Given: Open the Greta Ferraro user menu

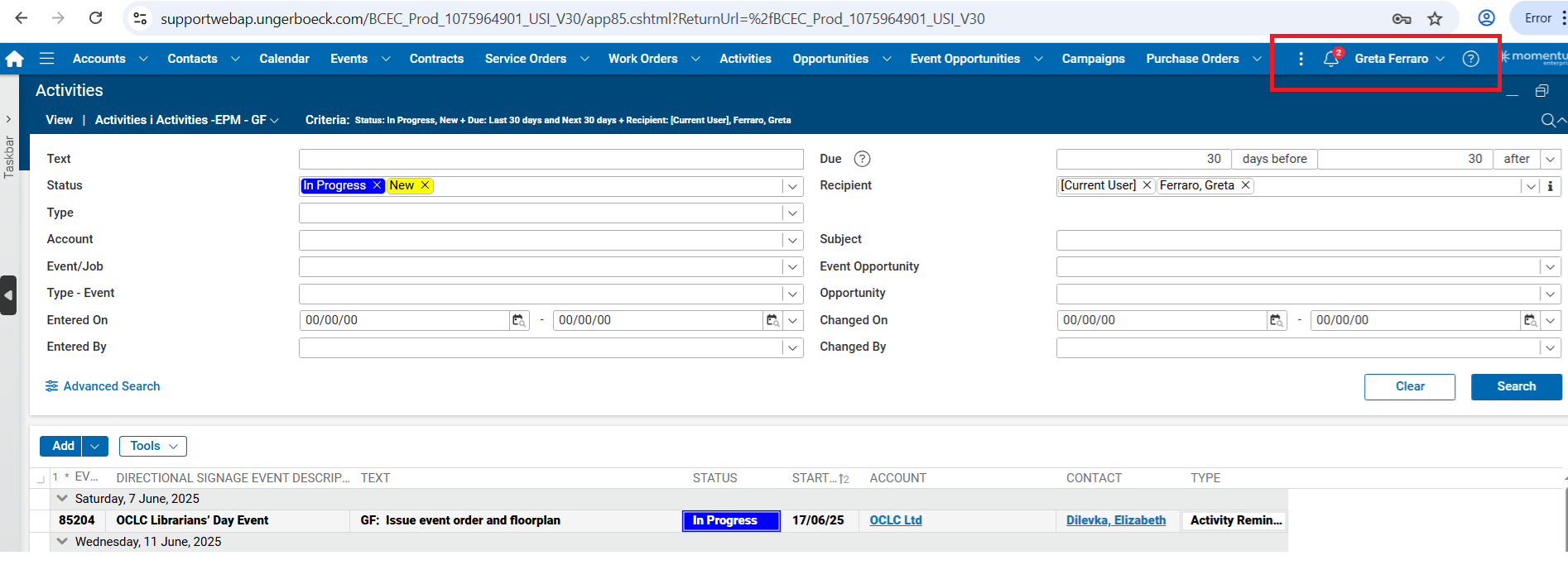Looking at the screenshot, I should coord(1399,59).
